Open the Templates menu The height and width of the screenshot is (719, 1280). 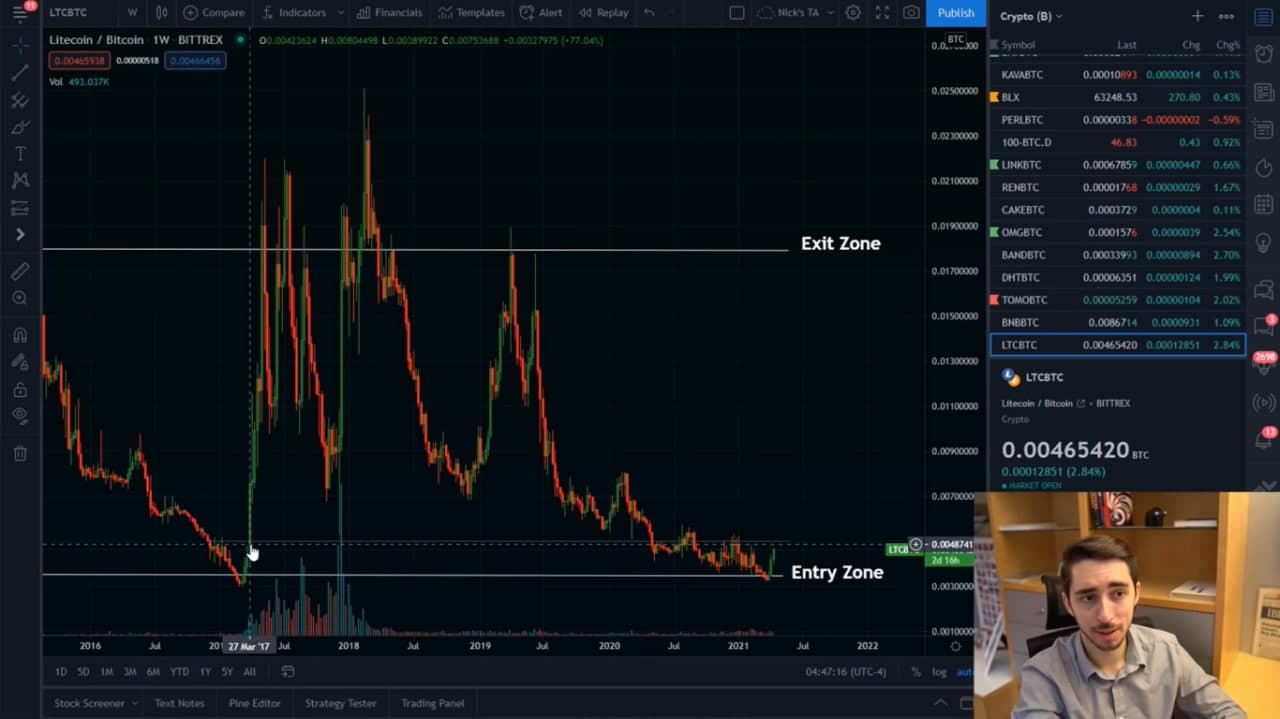tap(472, 13)
